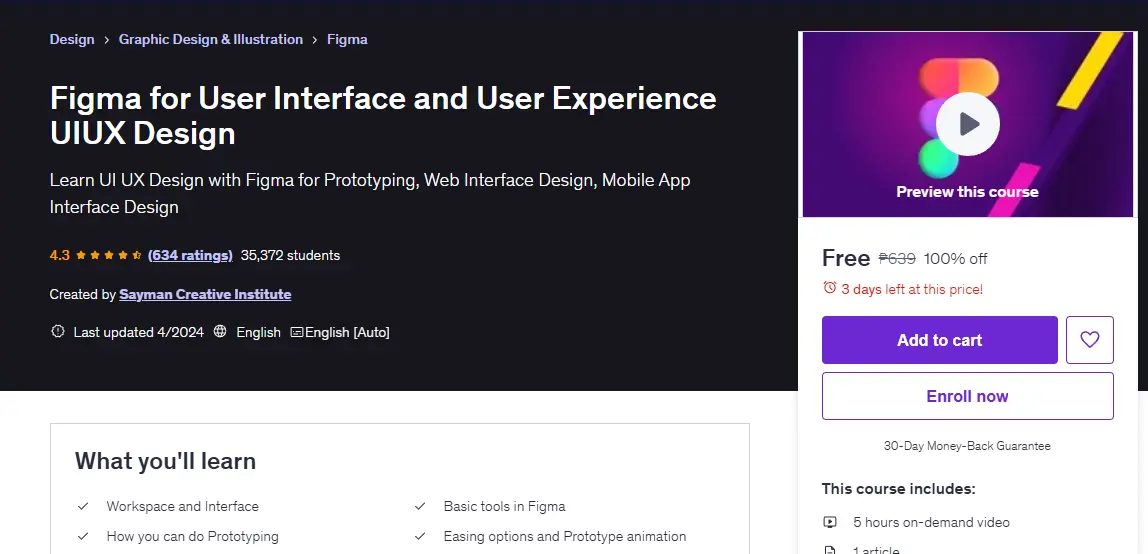
Task: Add course to wishlist heart icon
Action: tap(1089, 340)
